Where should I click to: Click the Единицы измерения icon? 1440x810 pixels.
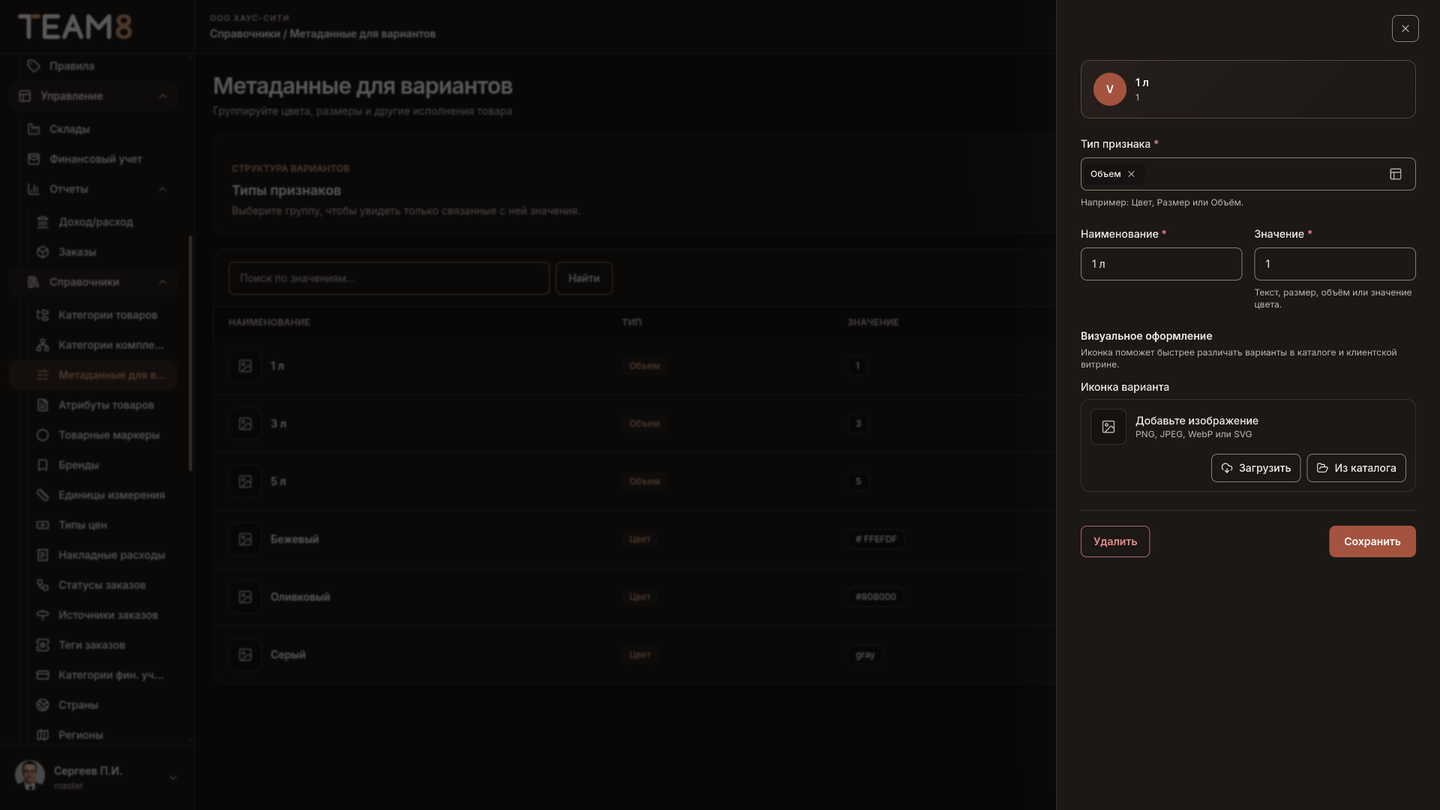(43, 495)
